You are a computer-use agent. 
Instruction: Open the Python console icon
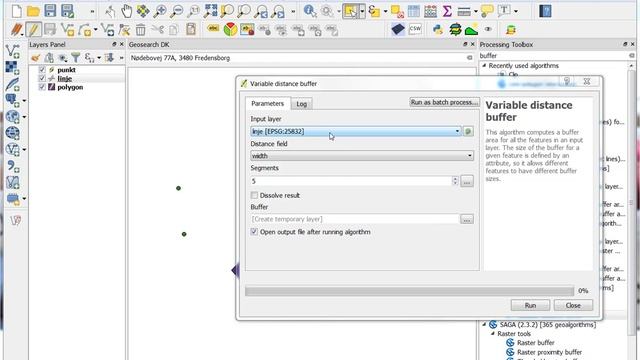438,30
